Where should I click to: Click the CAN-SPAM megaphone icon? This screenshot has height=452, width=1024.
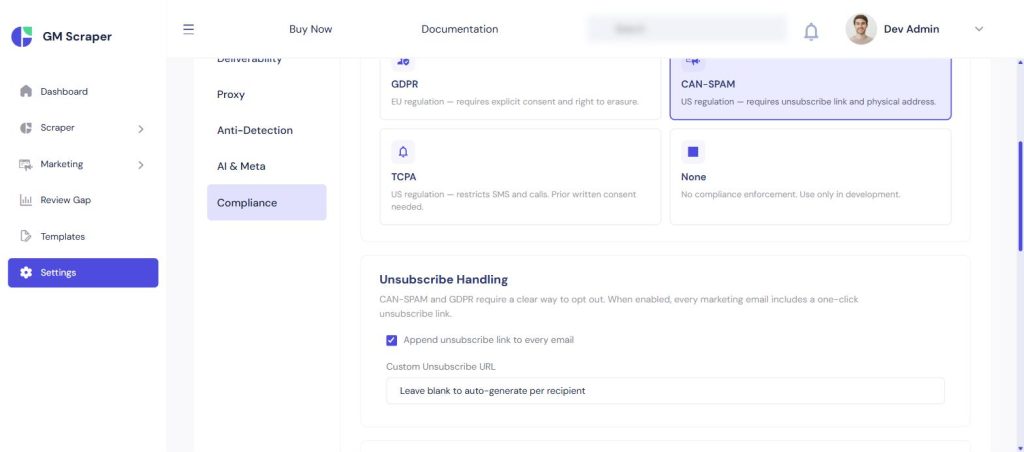click(693, 61)
